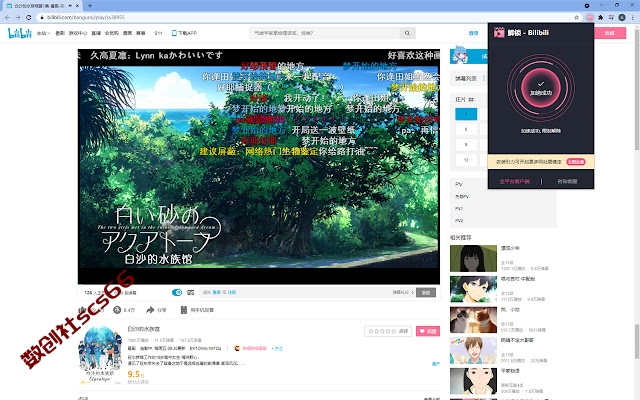640x400 pixels.
Task: Open danmaku settings icon beside the toggle
Action: click(x=191, y=292)
